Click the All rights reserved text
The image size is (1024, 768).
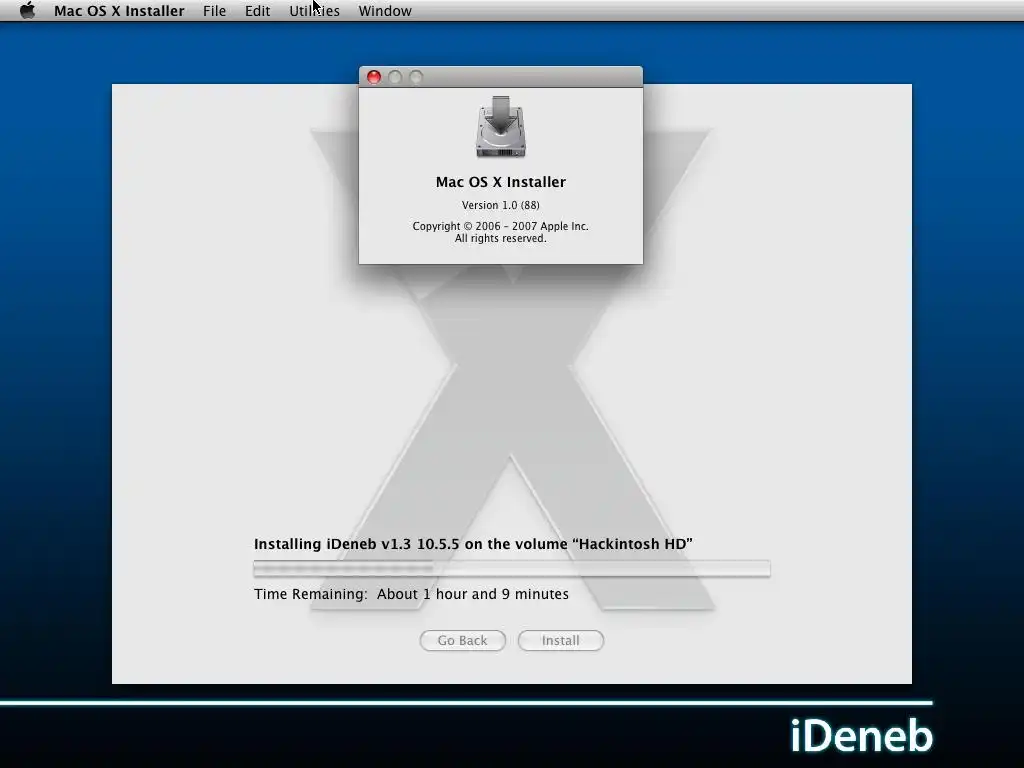tap(501, 238)
